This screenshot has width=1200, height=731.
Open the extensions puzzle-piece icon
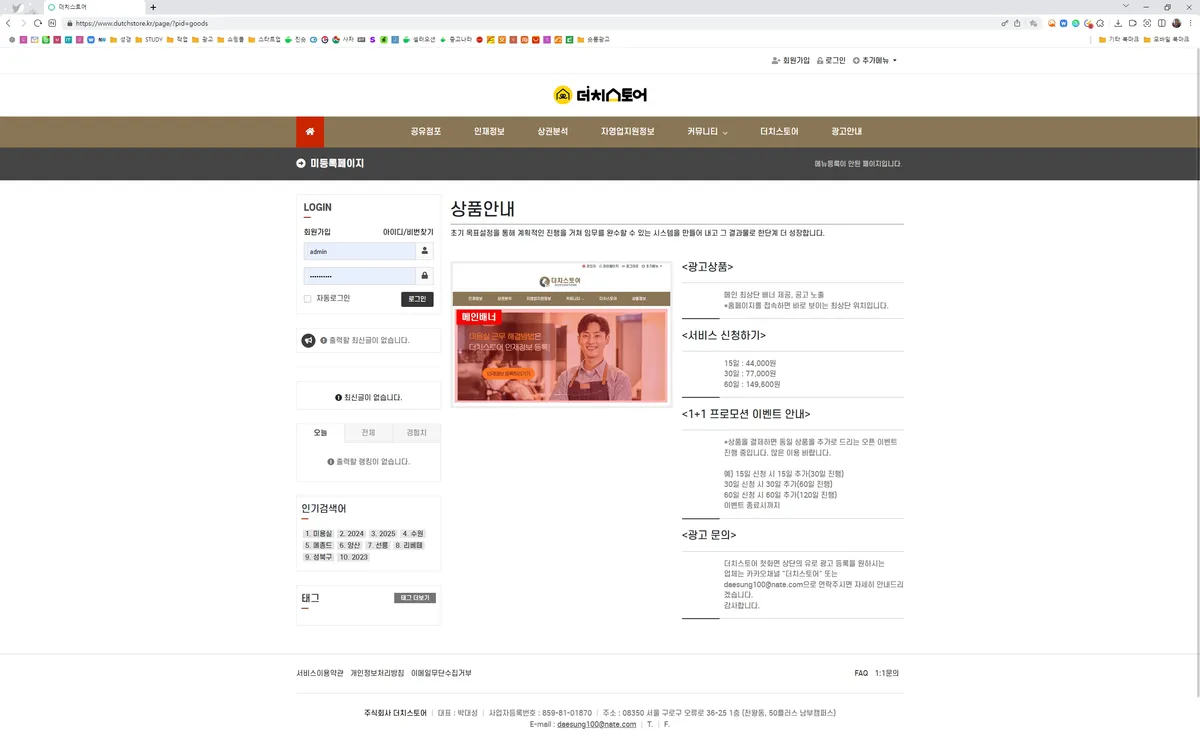[x=1101, y=23]
